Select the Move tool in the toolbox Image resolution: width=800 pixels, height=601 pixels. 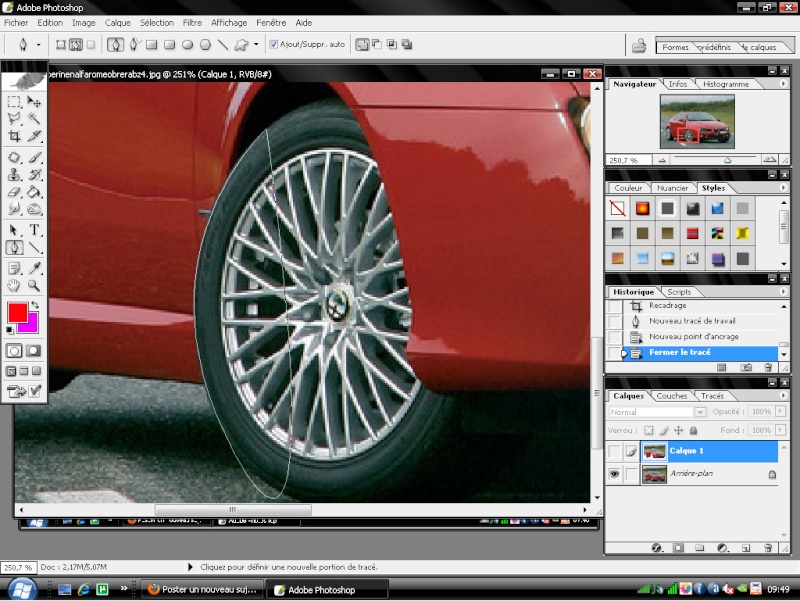34,102
